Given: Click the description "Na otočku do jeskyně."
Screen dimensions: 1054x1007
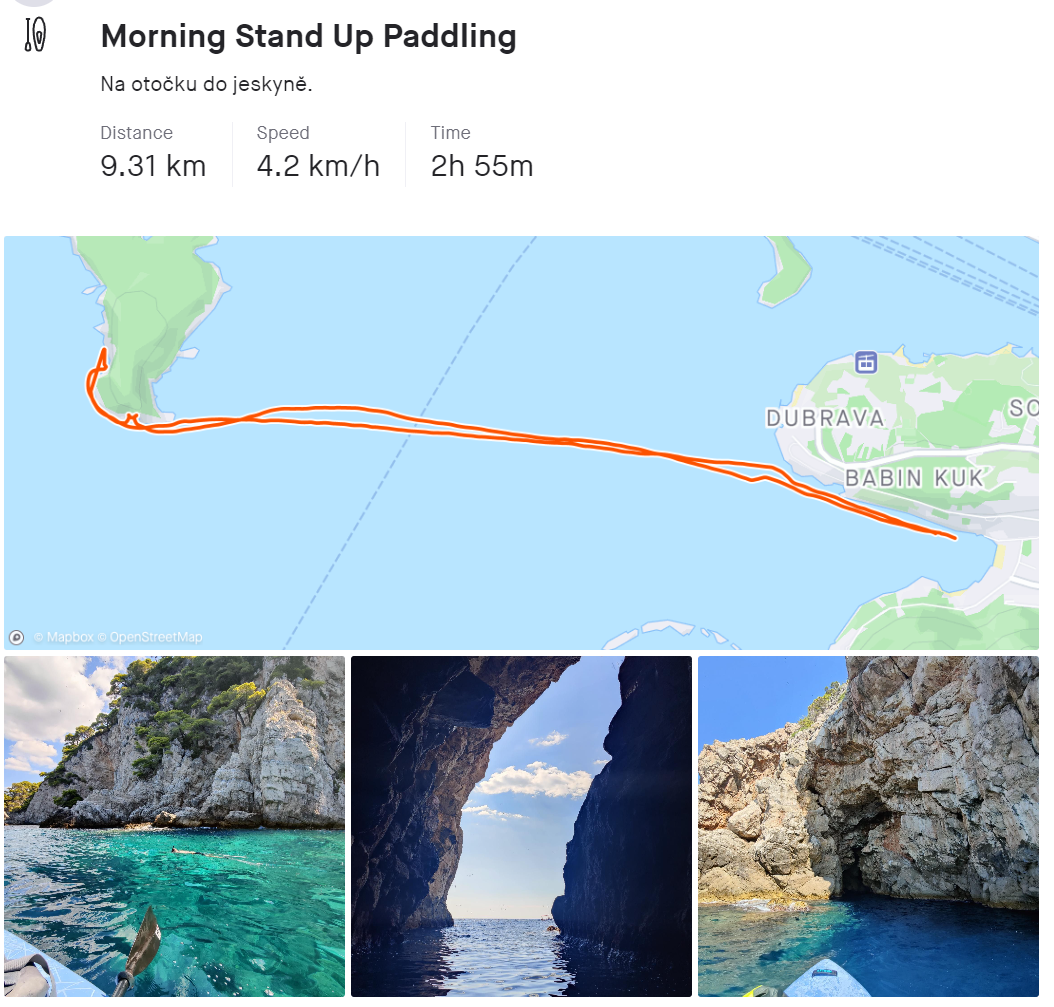Looking at the screenshot, I should [x=207, y=85].
